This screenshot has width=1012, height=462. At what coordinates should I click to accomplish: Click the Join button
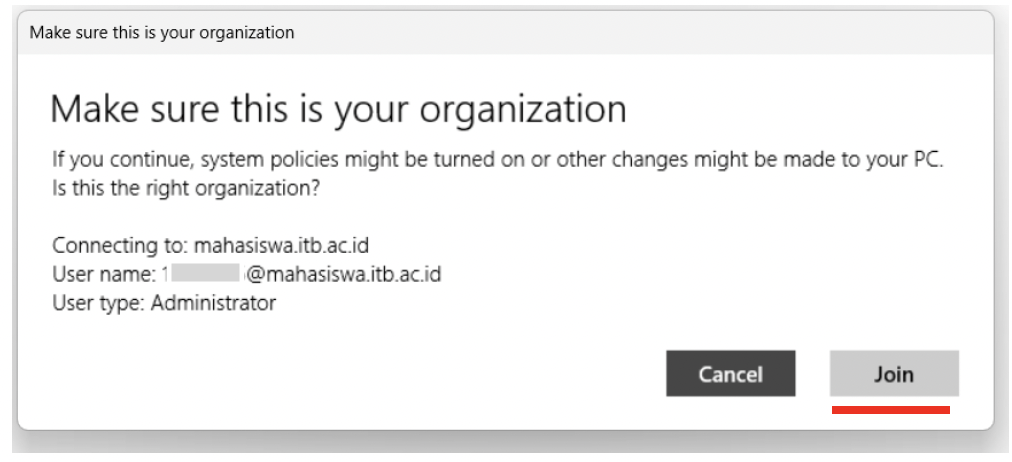[x=894, y=374]
